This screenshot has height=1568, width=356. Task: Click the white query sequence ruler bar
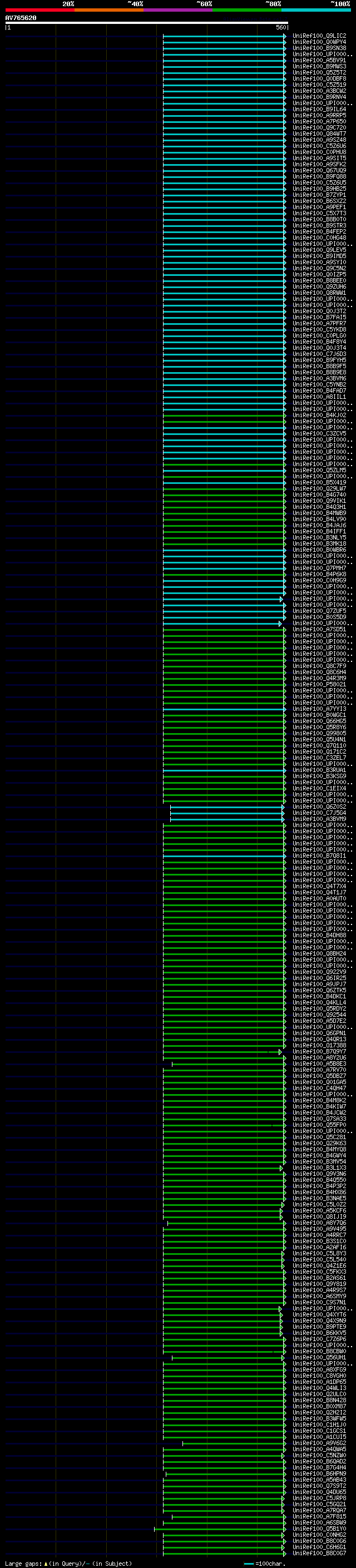(x=146, y=23)
